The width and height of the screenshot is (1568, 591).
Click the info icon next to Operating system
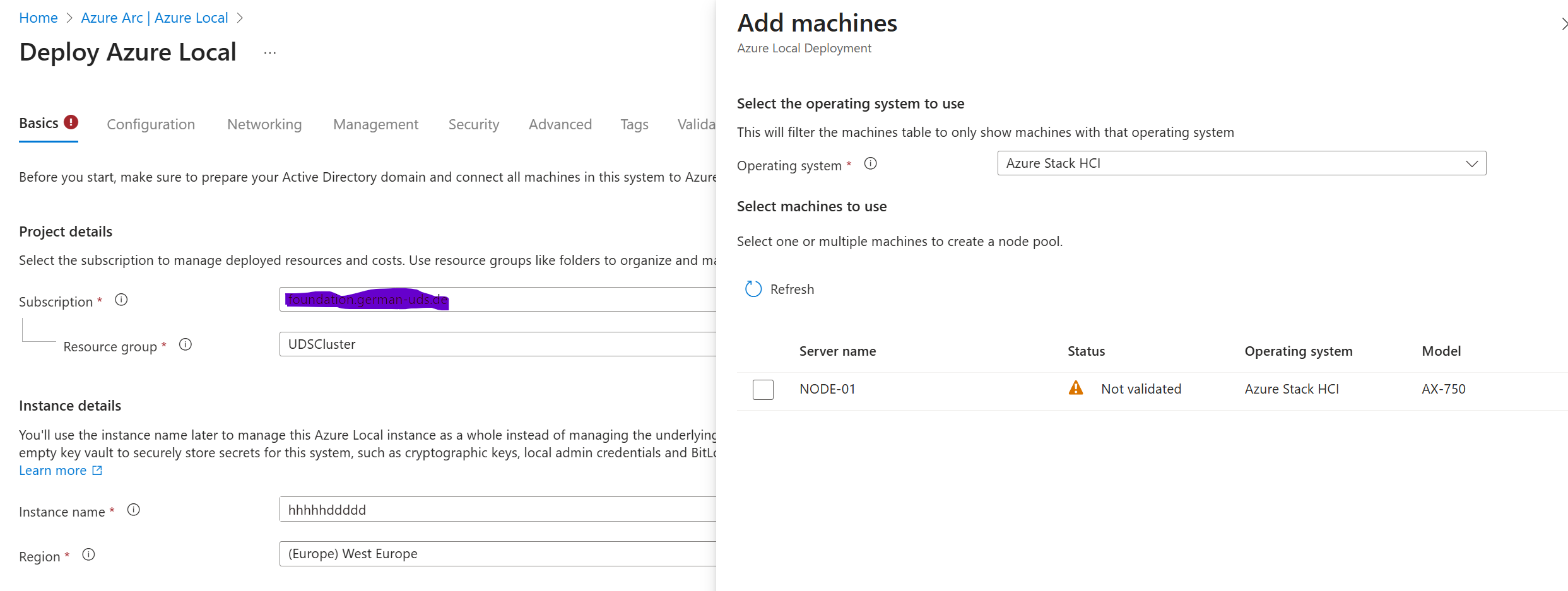(871, 164)
